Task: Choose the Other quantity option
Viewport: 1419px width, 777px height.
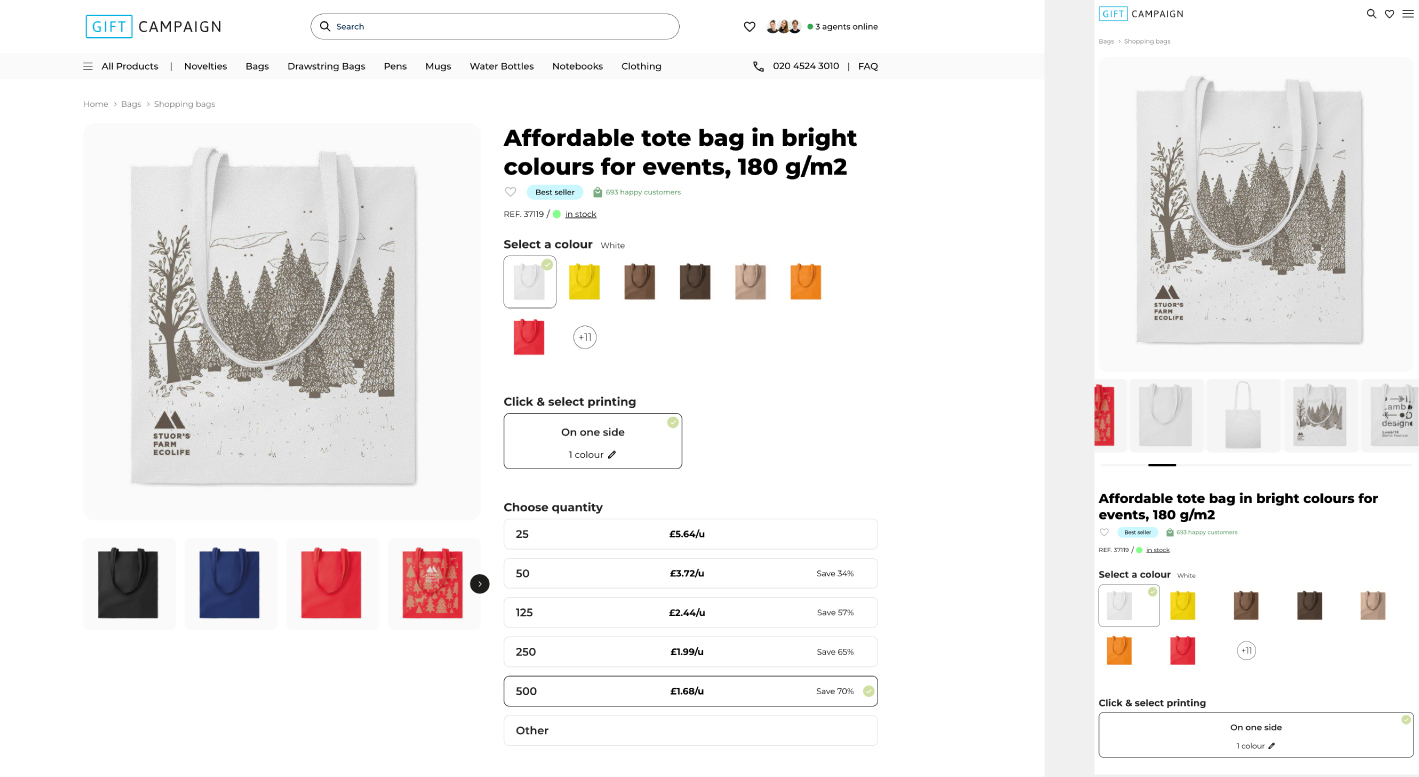Action: (x=690, y=731)
